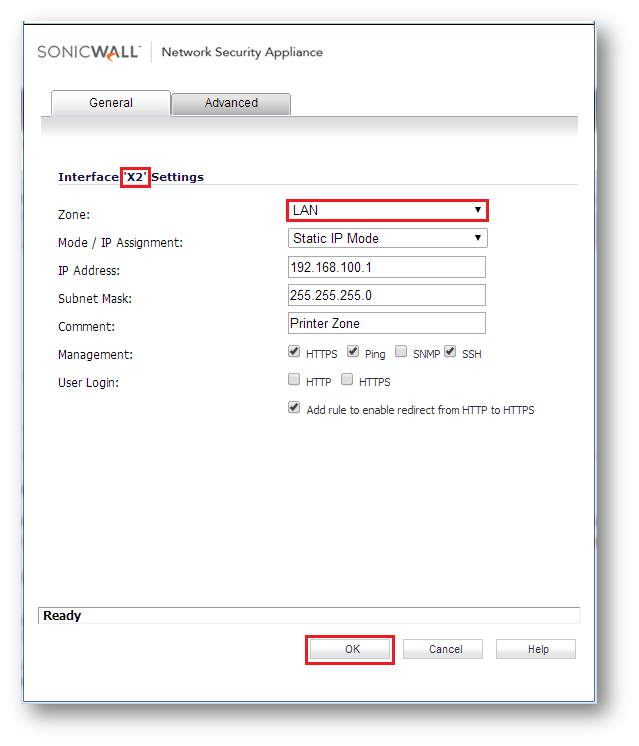Switch to the Advanced tab
Screen dimensions: 639x746
click(231, 103)
